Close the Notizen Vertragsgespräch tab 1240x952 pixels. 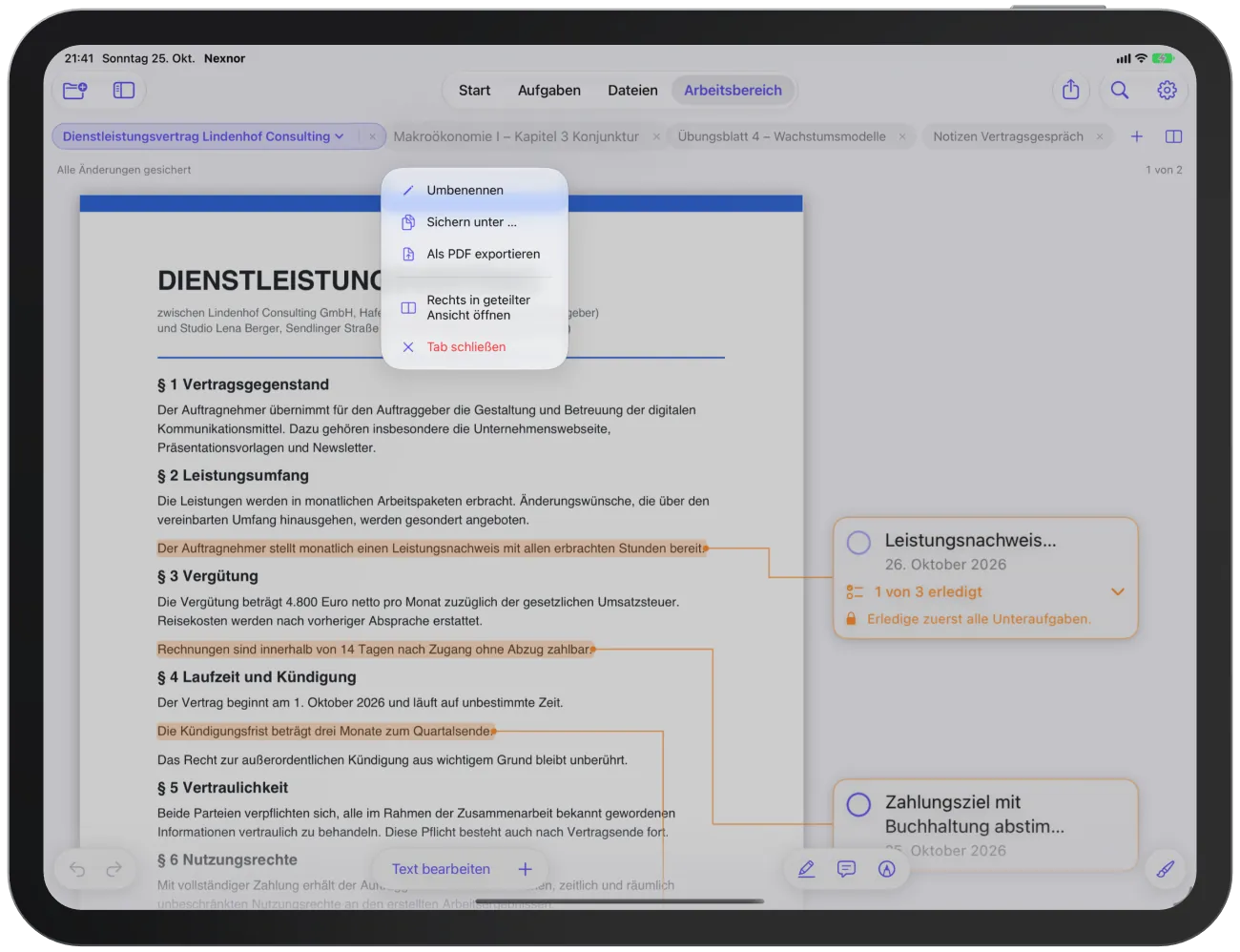pos(1100,136)
